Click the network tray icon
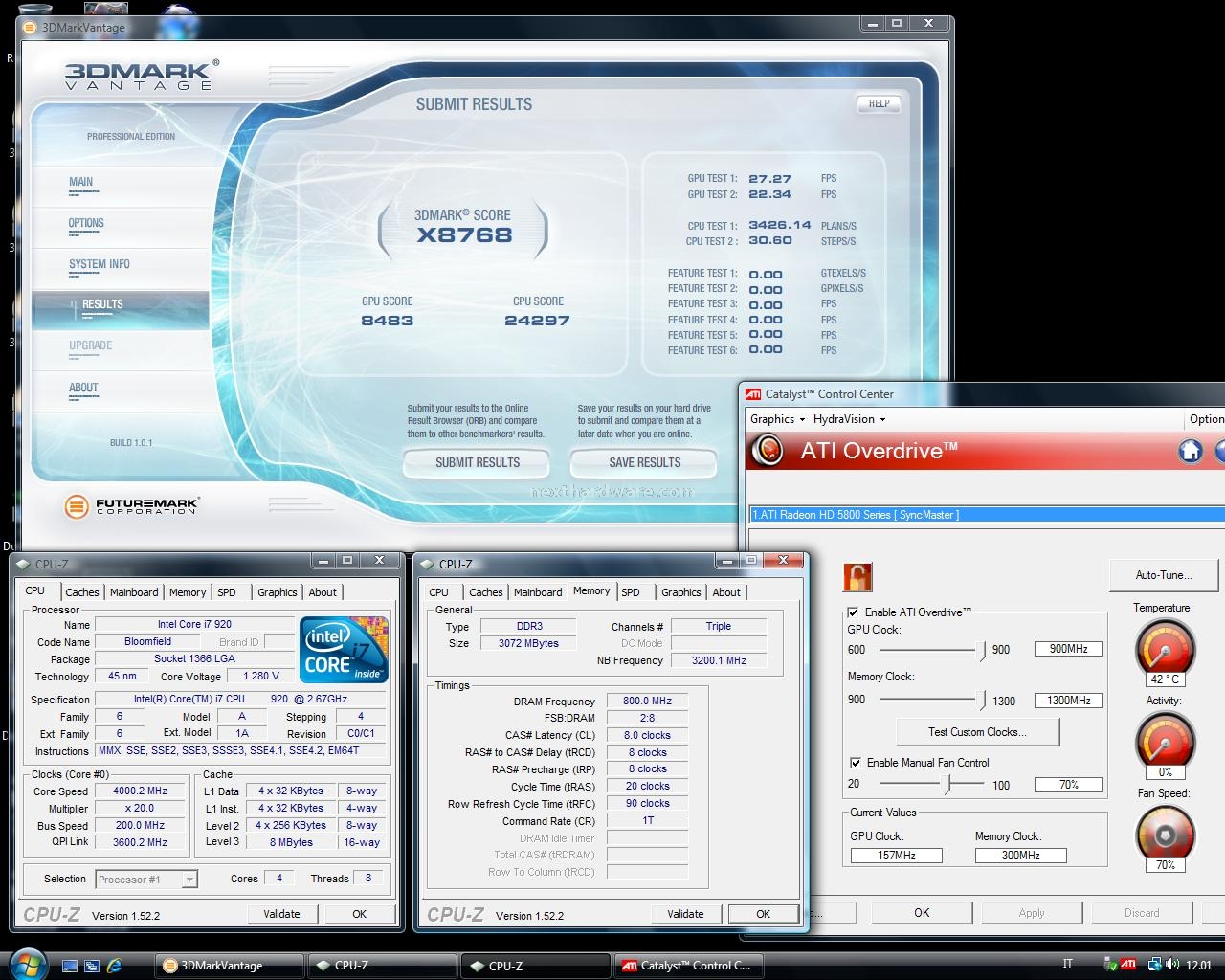The image size is (1225, 980). pos(1155,965)
